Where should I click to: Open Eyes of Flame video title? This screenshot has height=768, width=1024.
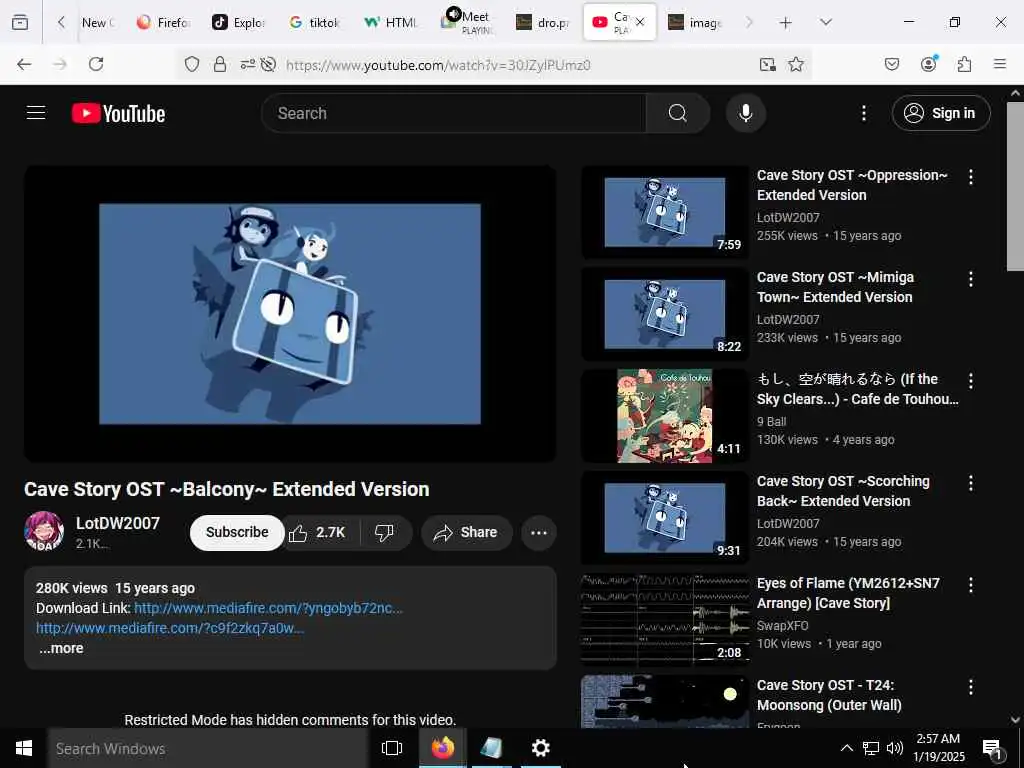pyautogui.click(x=848, y=593)
